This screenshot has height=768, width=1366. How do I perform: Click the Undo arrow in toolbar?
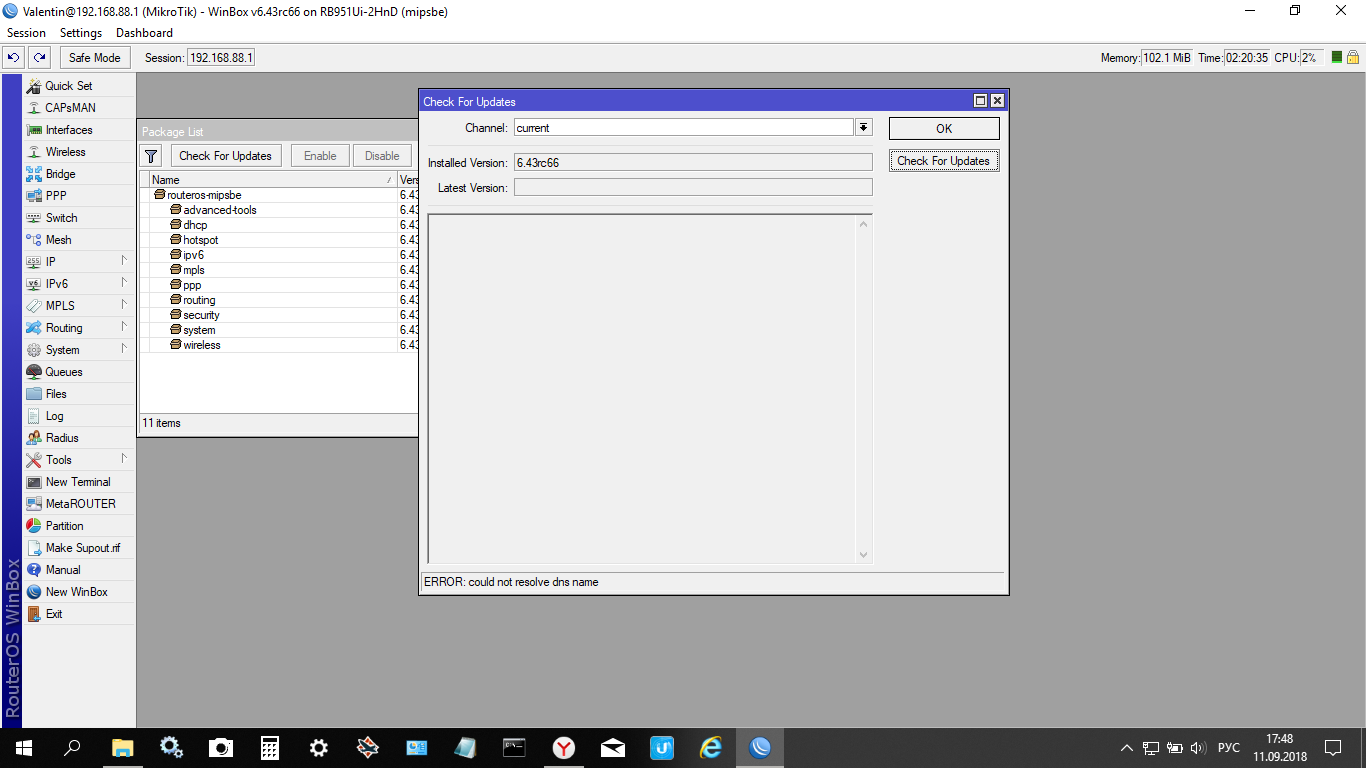coord(14,58)
